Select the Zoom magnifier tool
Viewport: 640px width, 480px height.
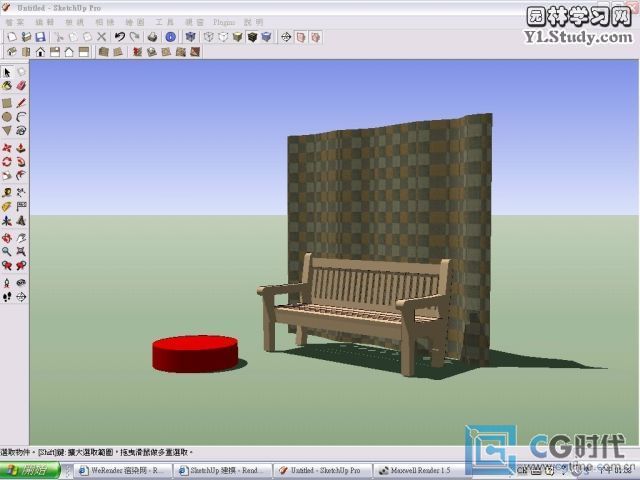point(7,251)
